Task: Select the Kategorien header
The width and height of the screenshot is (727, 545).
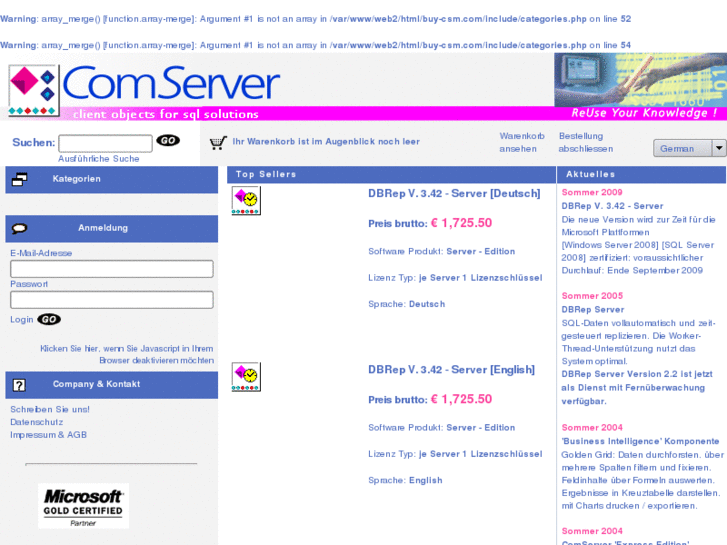Action: [x=112, y=180]
